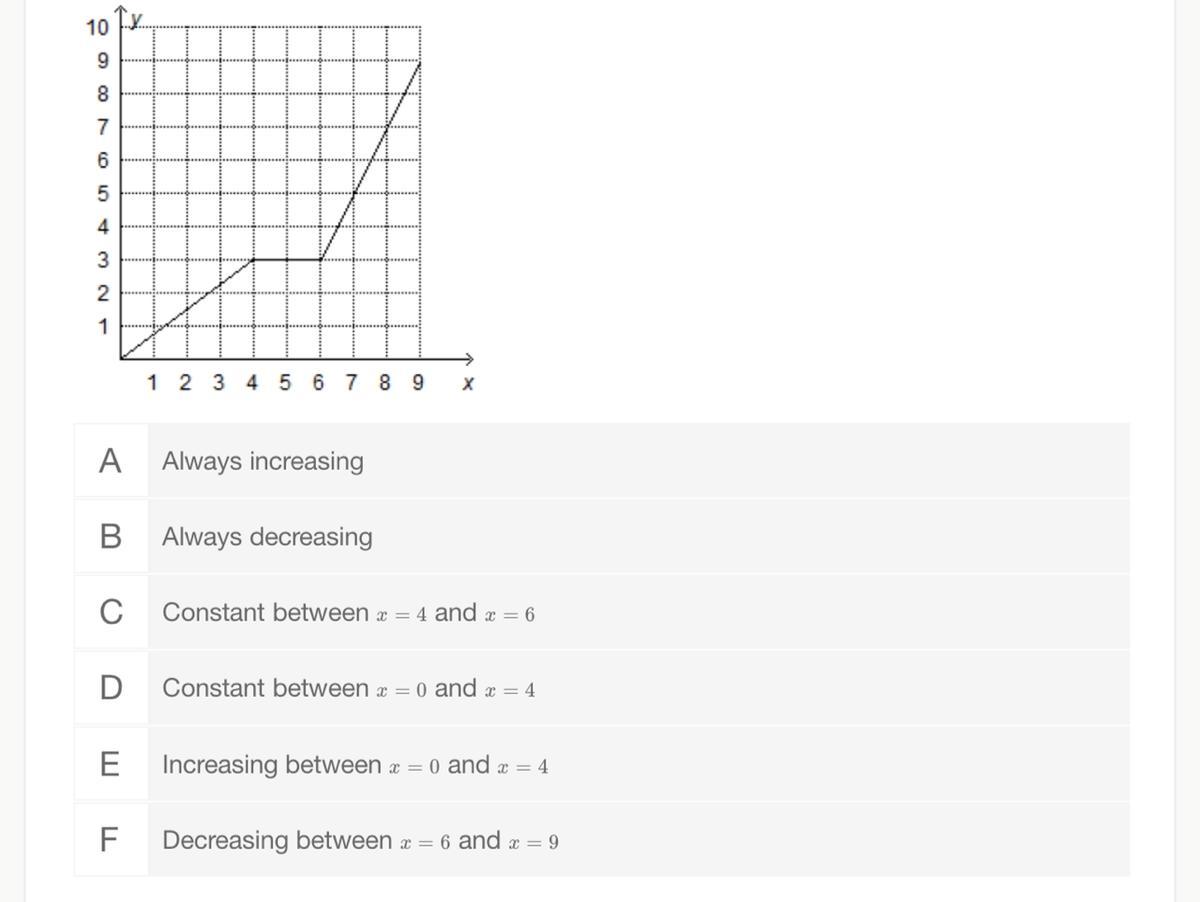1200x902 pixels.
Task: Select answer choice letter E
Action: coord(110,765)
